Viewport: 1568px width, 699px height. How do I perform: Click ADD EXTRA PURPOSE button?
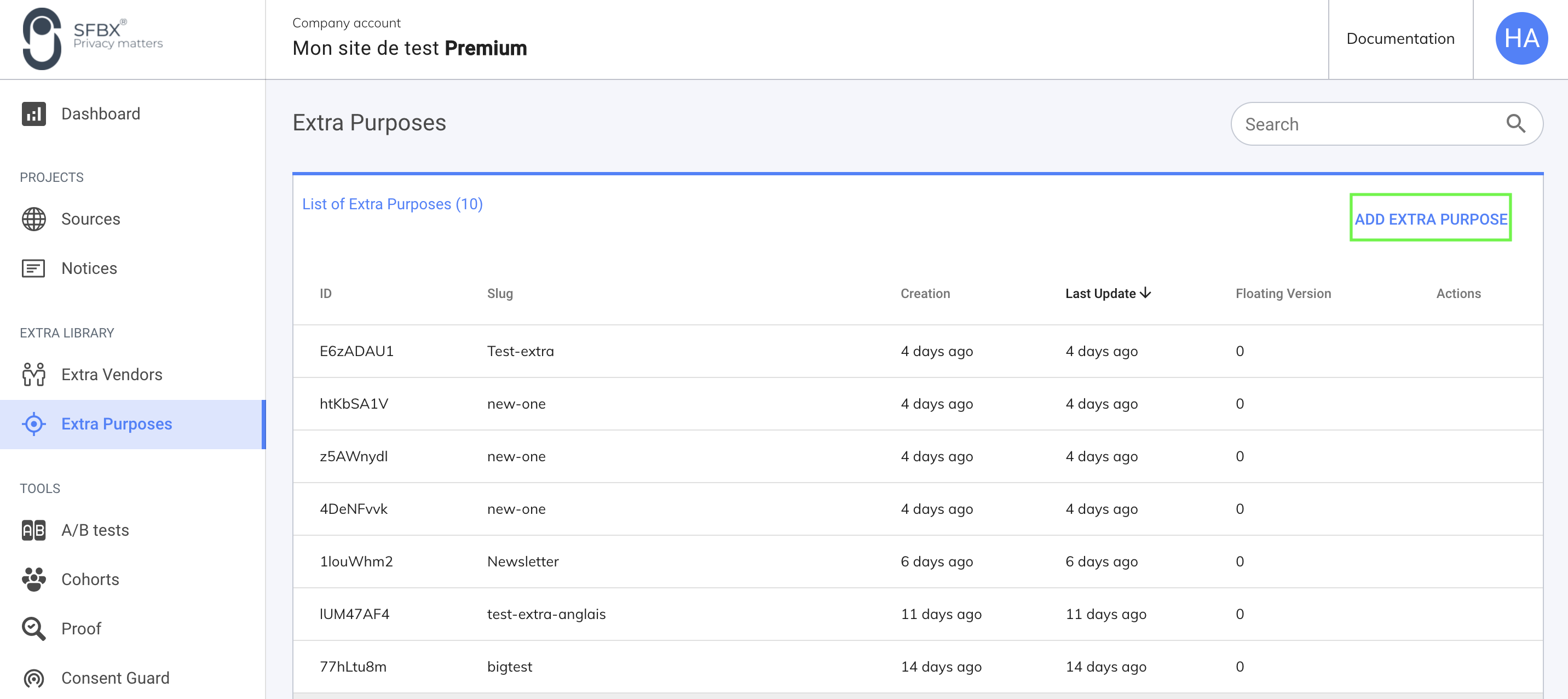[1430, 219]
